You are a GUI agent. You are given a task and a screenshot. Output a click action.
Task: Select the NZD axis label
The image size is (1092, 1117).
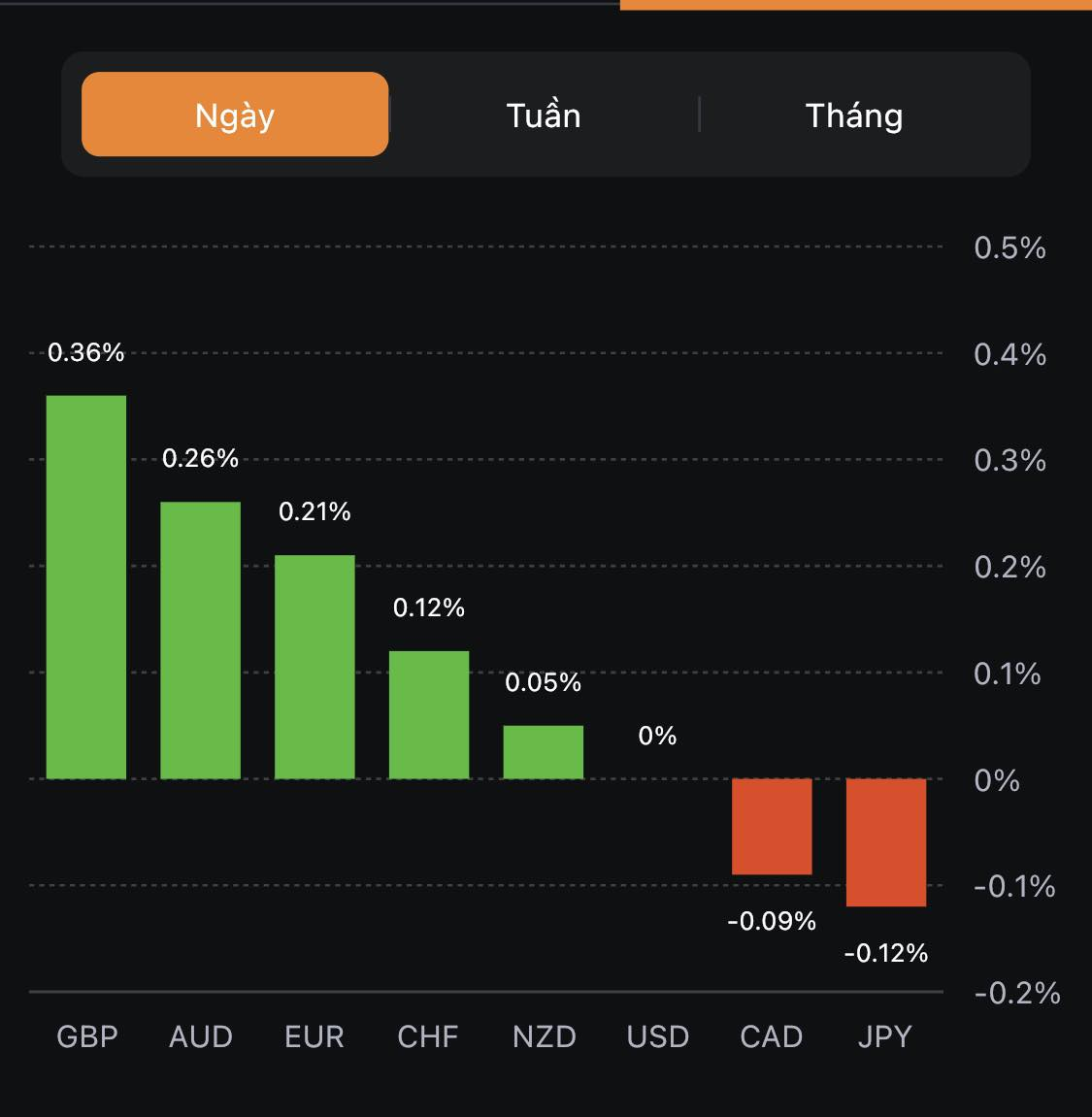545,1036
